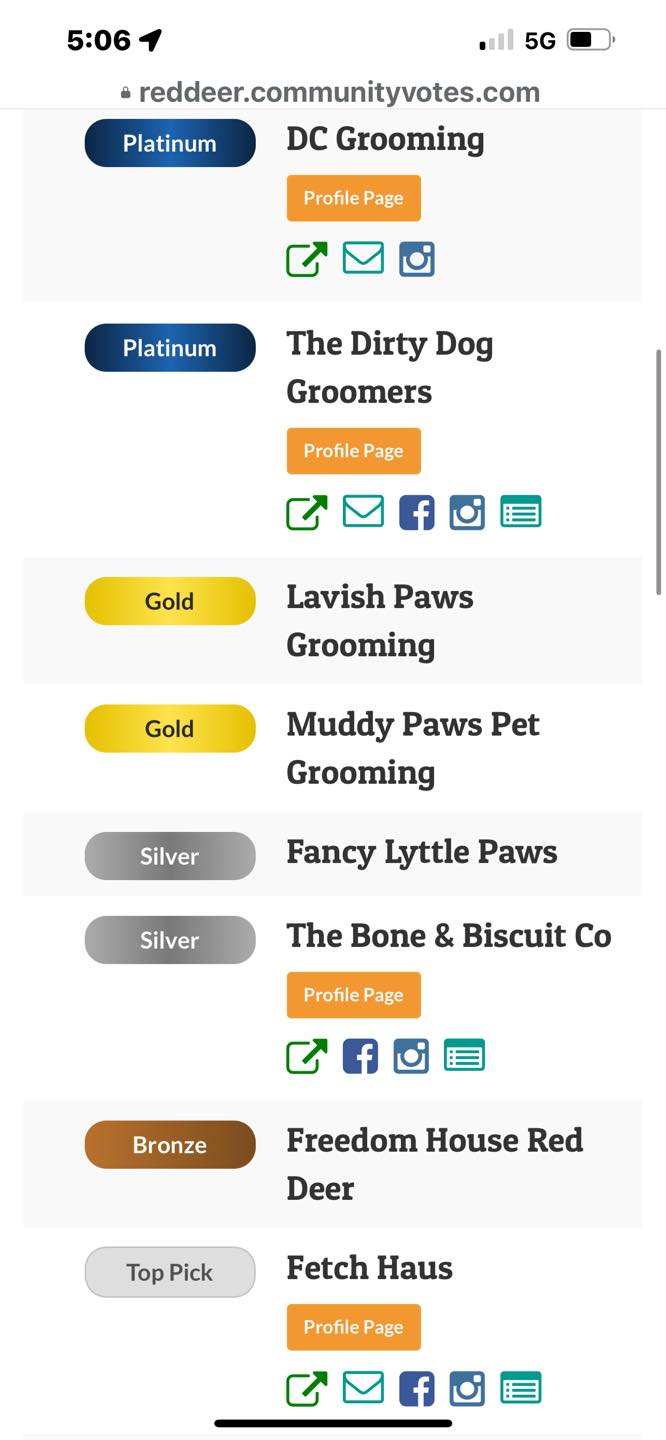Email DC Grooming using the envelope icon
Image resolution: width=666 pixels, height=1440 pixels.
363,258
